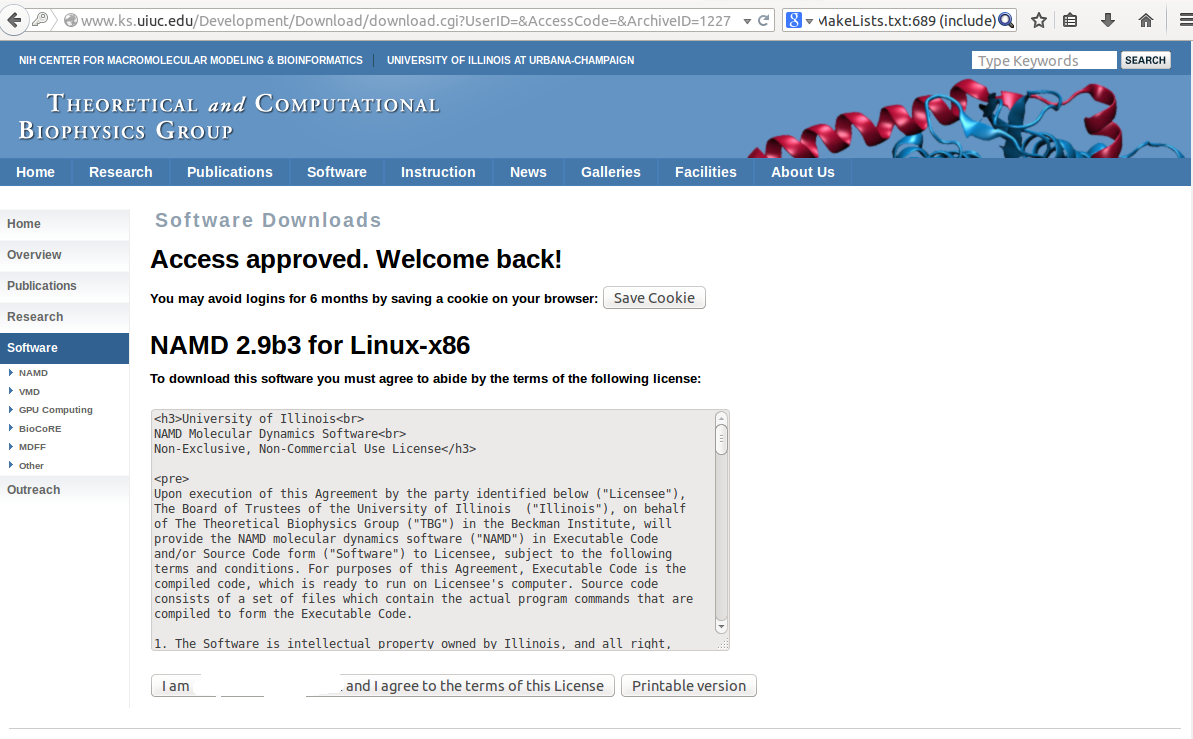Reload the page with the refresh icon
Image resolution: width=1193 pixels, height=739 pixels.
[x=764, y=20]
